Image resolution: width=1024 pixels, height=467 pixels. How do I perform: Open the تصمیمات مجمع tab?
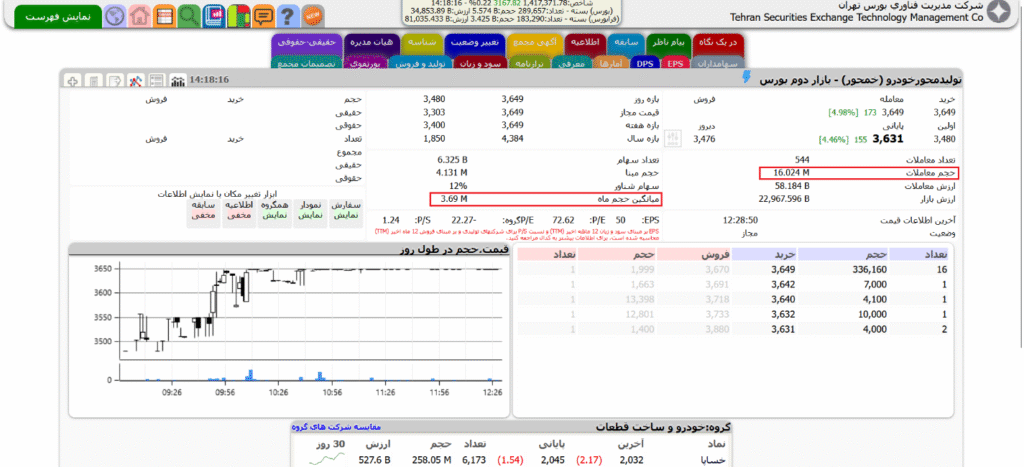pyautogui.click(x=306, y=63)
